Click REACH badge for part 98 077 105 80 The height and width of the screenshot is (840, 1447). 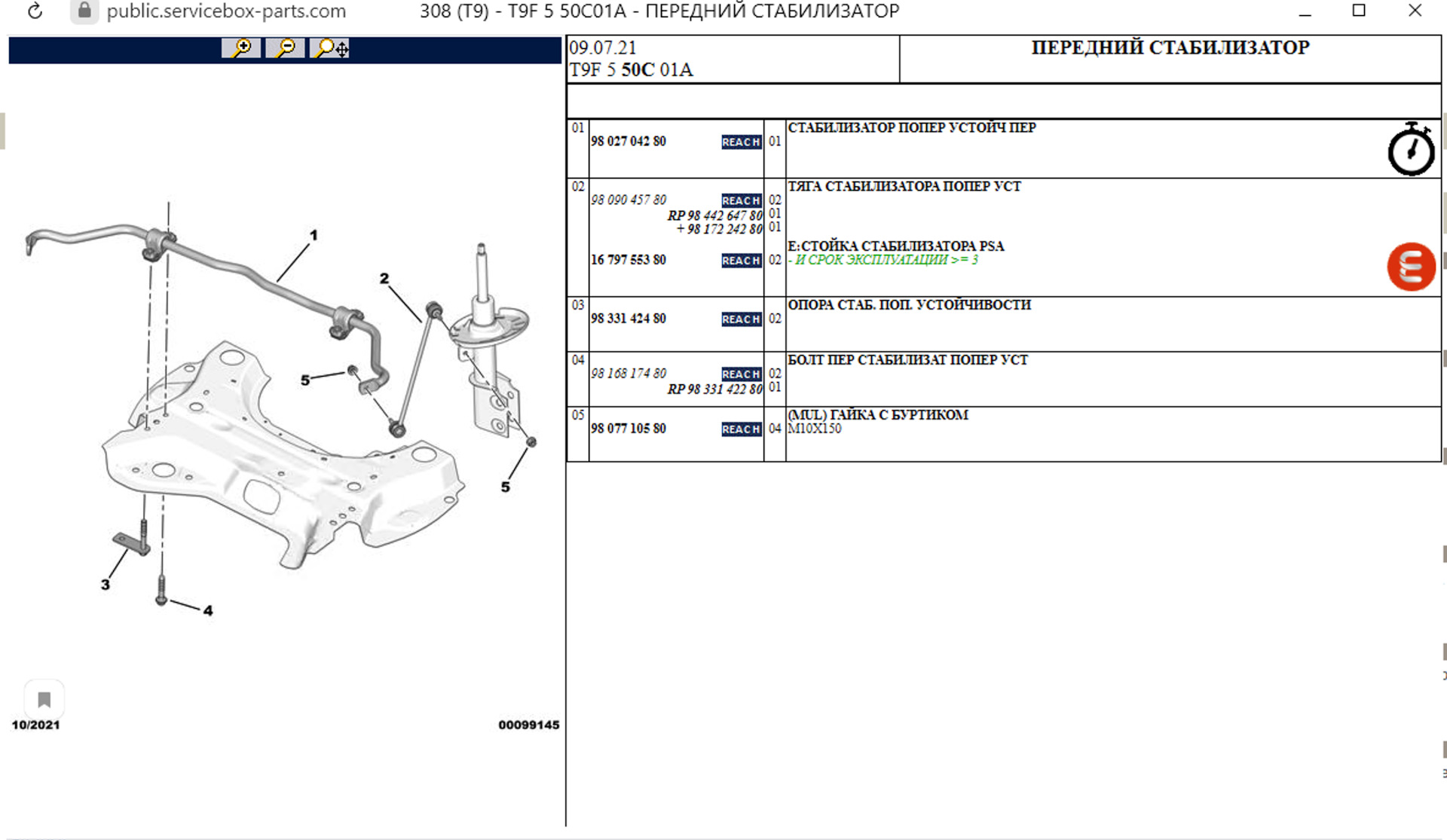[741, 429]
